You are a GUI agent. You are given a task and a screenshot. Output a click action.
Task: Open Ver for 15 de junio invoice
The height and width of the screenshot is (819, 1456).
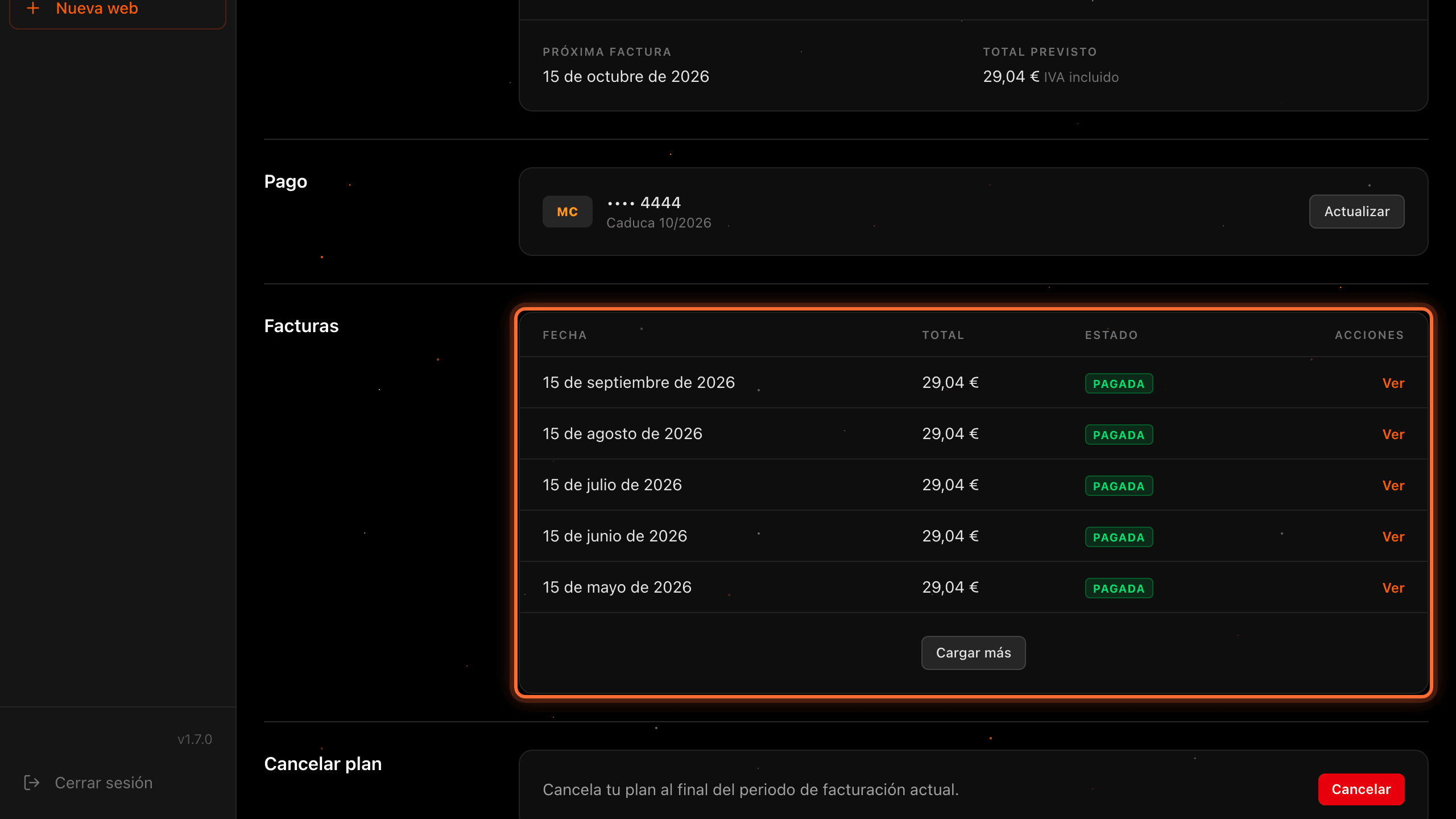(1393, 537)
